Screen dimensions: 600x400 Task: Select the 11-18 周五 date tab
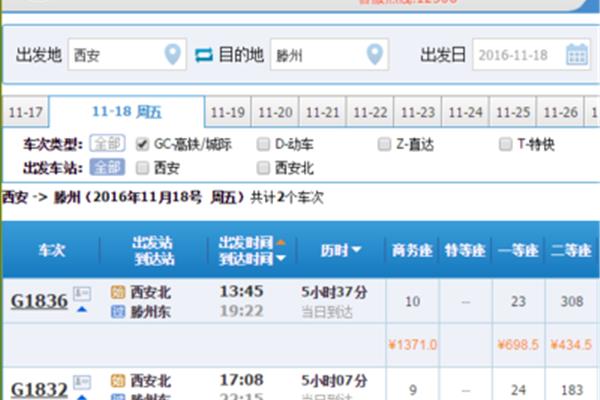[x=127, y=111]
